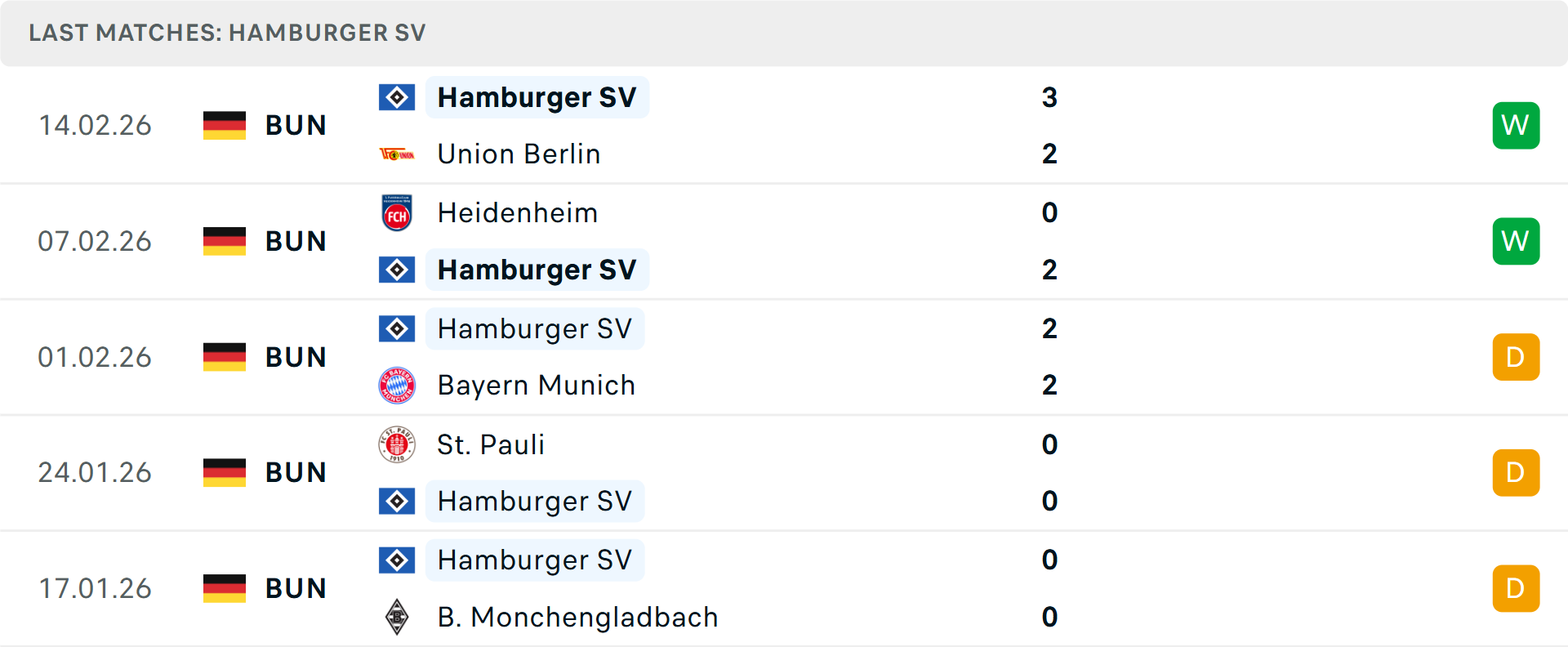
Task: Click the D badge for Bayern Munich match
Action: tap(1516, 357)
